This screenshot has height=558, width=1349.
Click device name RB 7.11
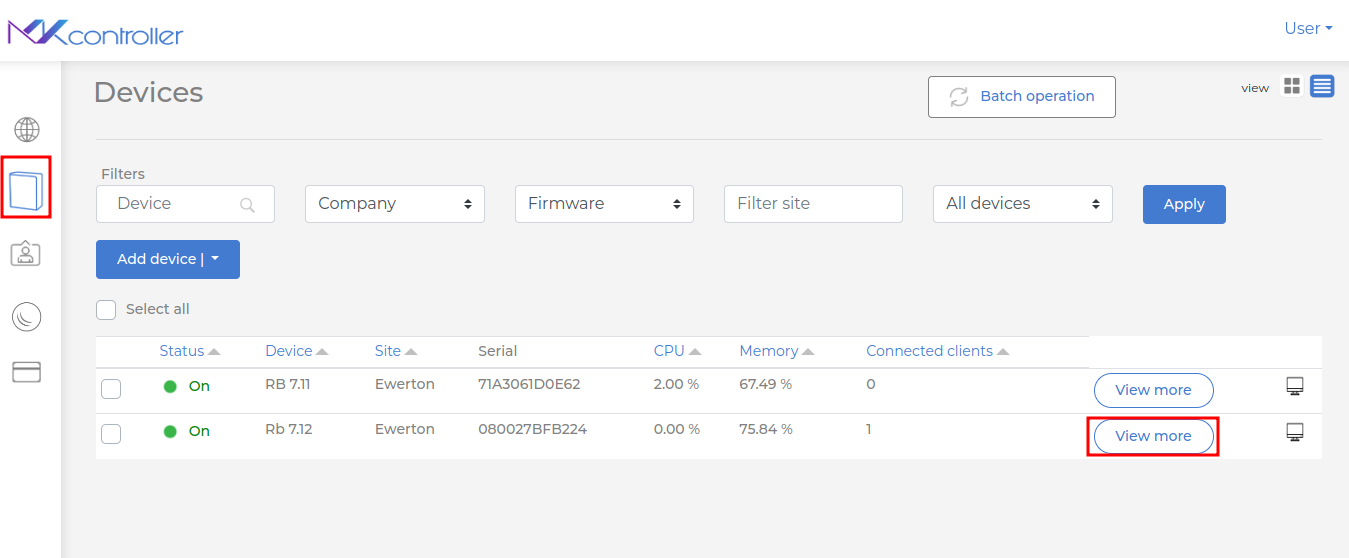pyautogui.click(x=288, y=384)
